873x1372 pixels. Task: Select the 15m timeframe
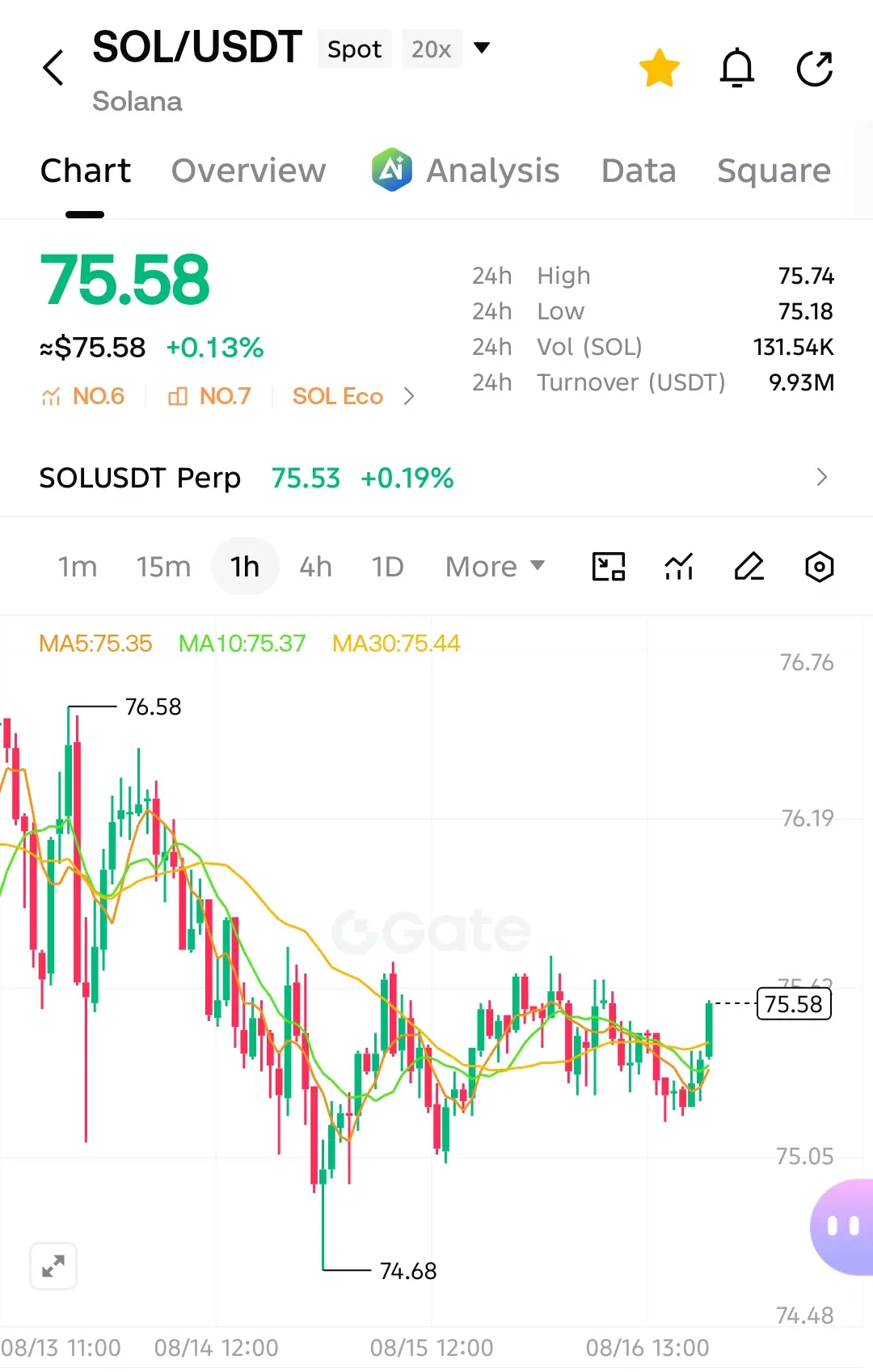163,567
